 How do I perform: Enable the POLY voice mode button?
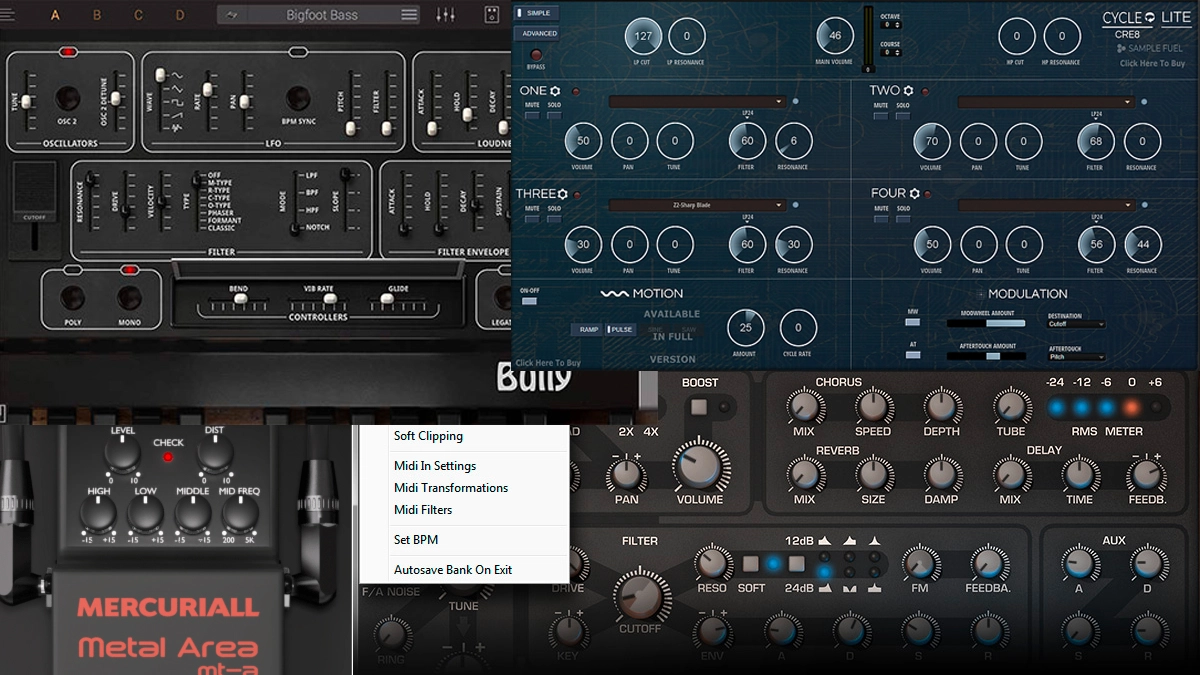click(x=71, y=297)
